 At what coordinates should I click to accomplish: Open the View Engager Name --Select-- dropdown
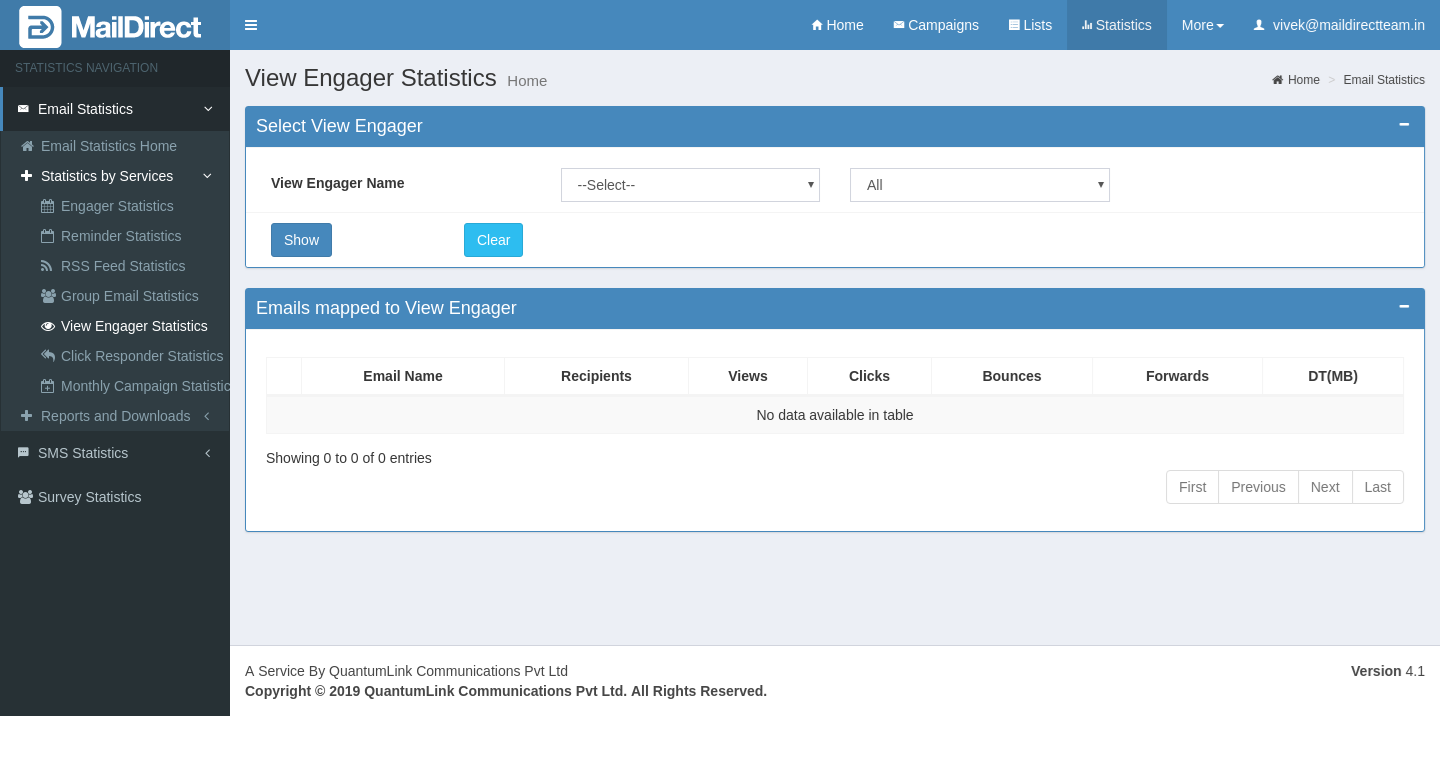coord(690,185)
